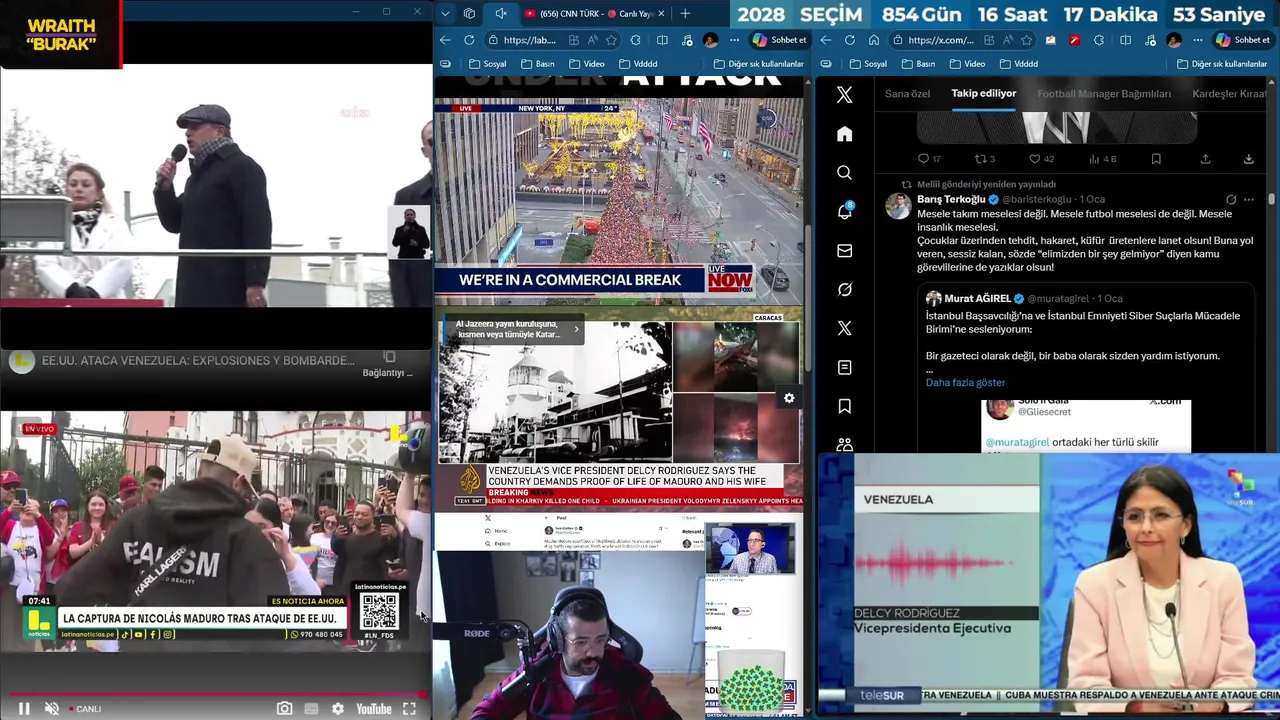
Task: Open Messages envelope in X sidebar
Action: coord(844,251)
